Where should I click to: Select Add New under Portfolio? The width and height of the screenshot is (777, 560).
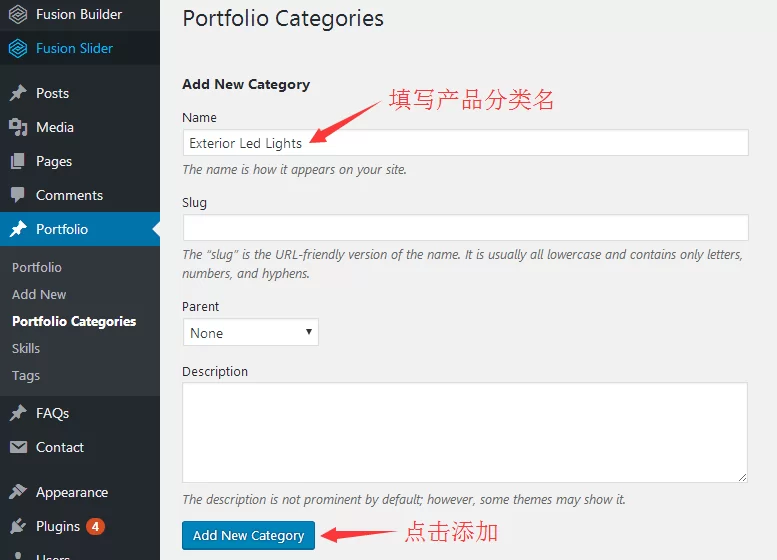(39, 294)
